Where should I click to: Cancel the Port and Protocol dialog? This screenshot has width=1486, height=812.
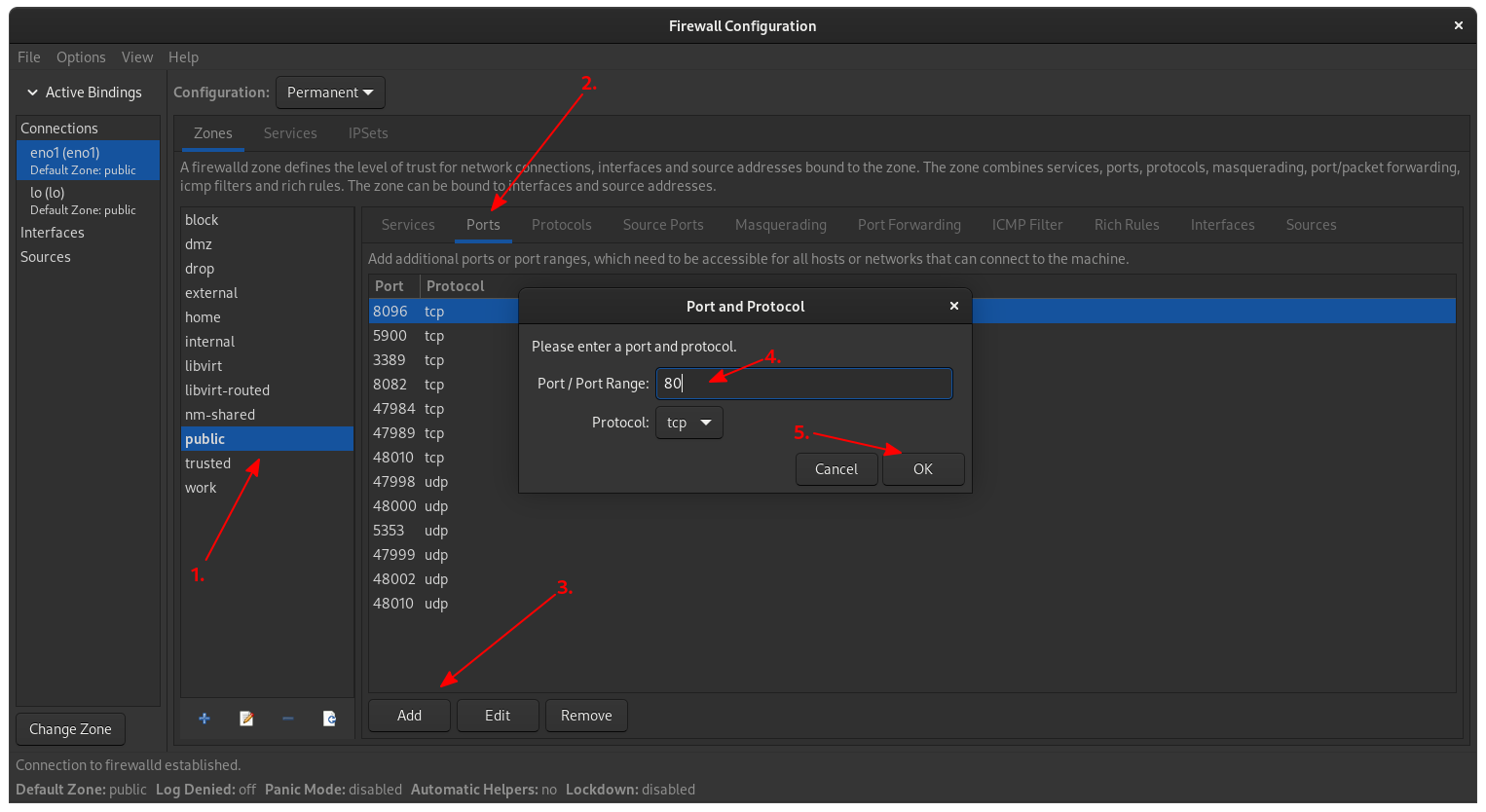836,468
